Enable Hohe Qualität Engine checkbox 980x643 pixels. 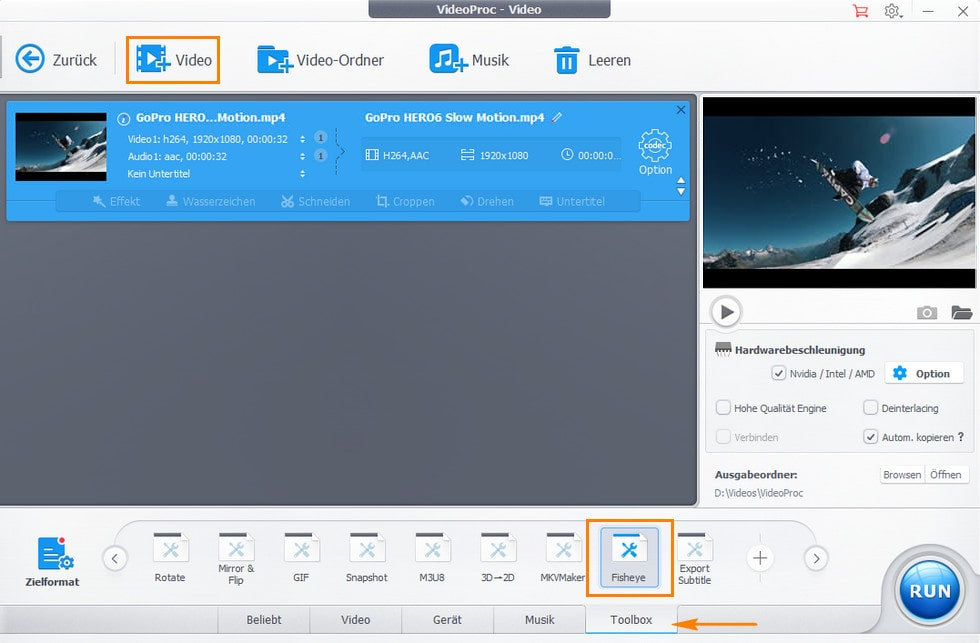(x=723, y=407)
